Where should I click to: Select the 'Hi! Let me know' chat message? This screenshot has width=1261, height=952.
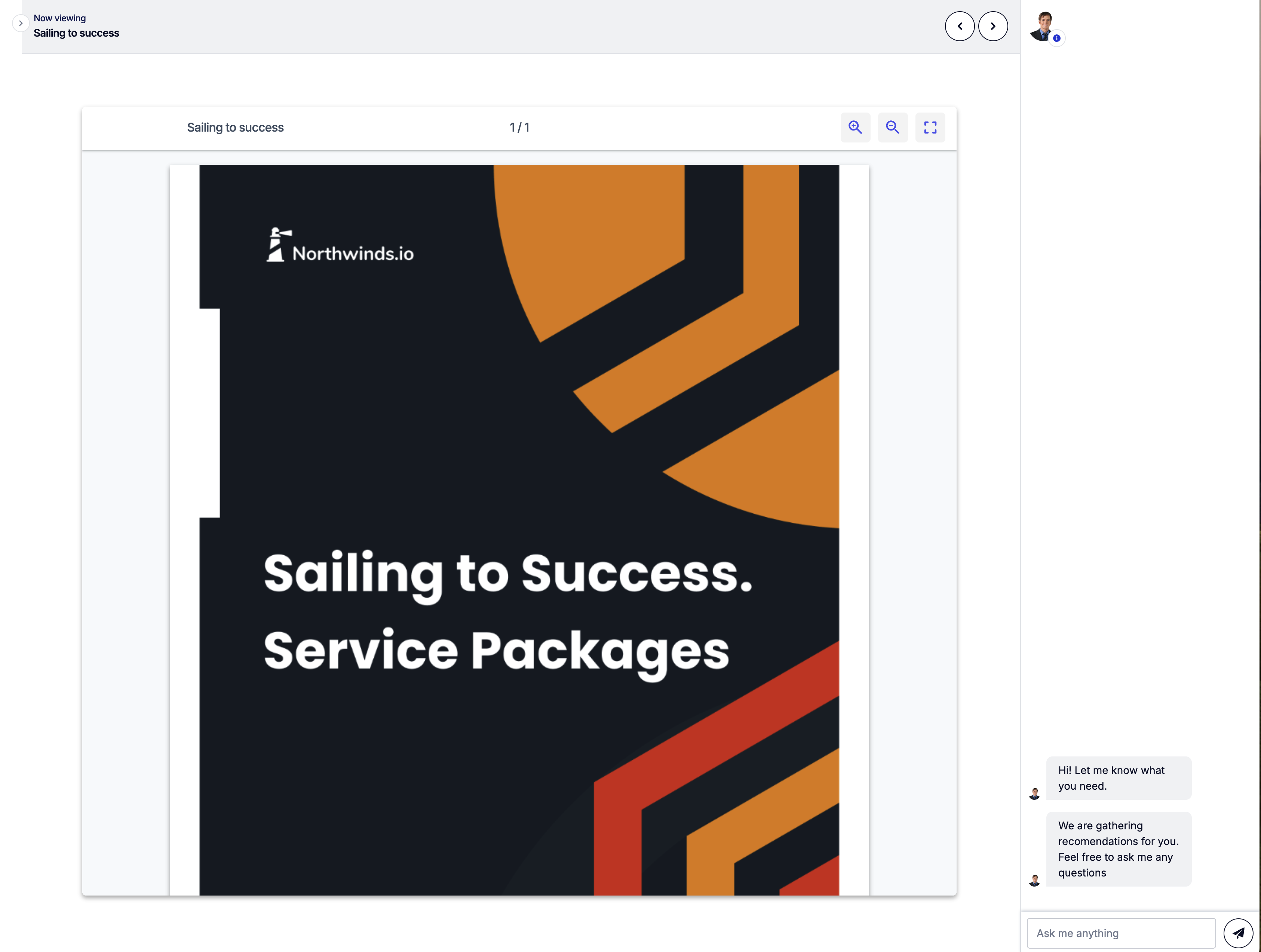coord(1118,777)
